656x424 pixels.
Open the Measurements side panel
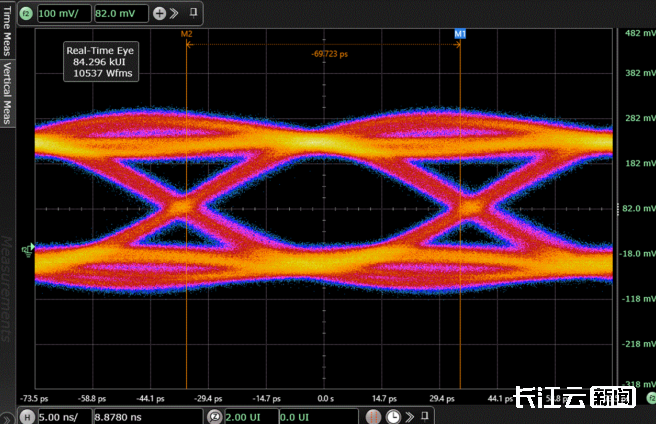tap(8, 290)
